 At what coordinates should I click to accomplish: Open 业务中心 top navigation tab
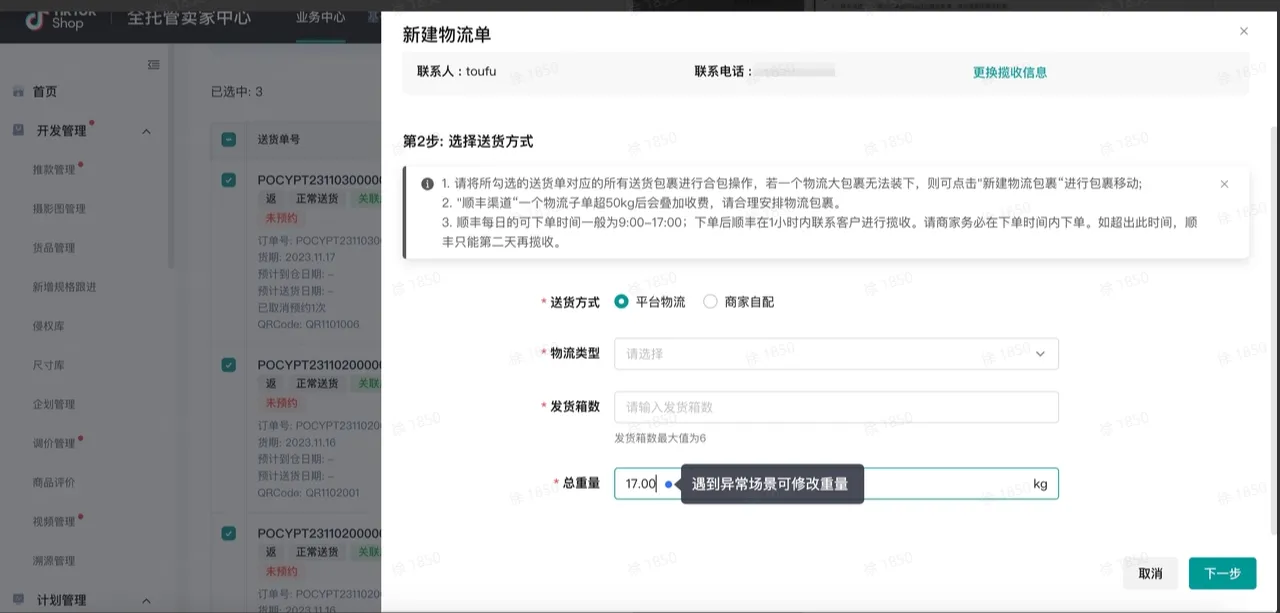[320, 18]
